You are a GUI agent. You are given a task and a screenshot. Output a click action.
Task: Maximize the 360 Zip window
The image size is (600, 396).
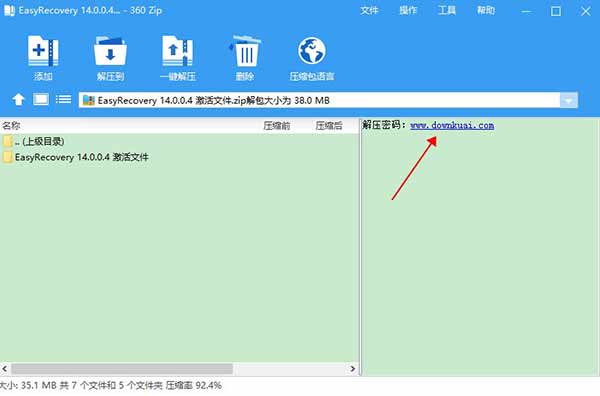click(556, 11)
